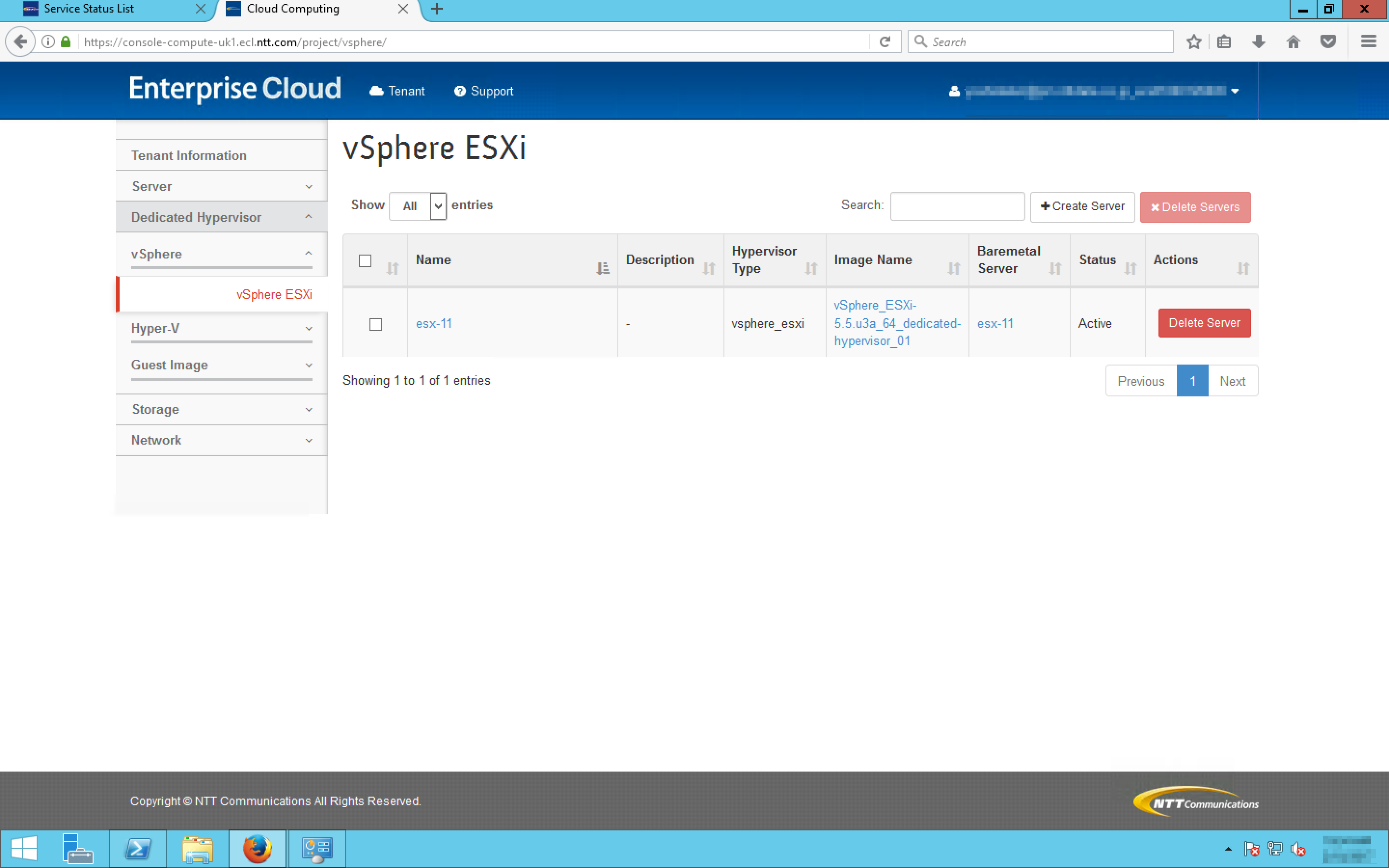Close the Service Status List tab
This screenshot has width=1389, height=868.
[200, 9]
